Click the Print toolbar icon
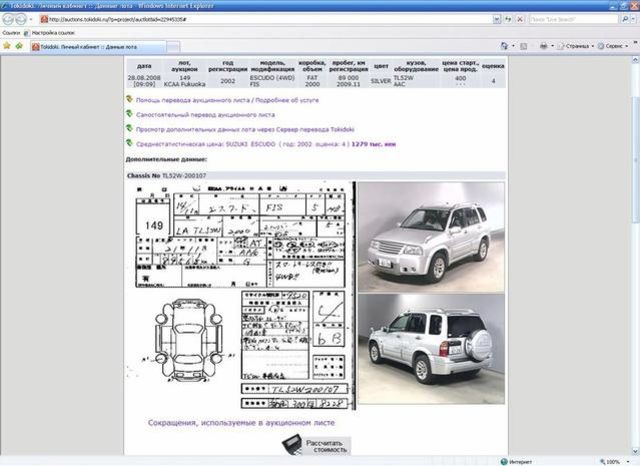Screen dimensions: 640x466 coord(543,47)
